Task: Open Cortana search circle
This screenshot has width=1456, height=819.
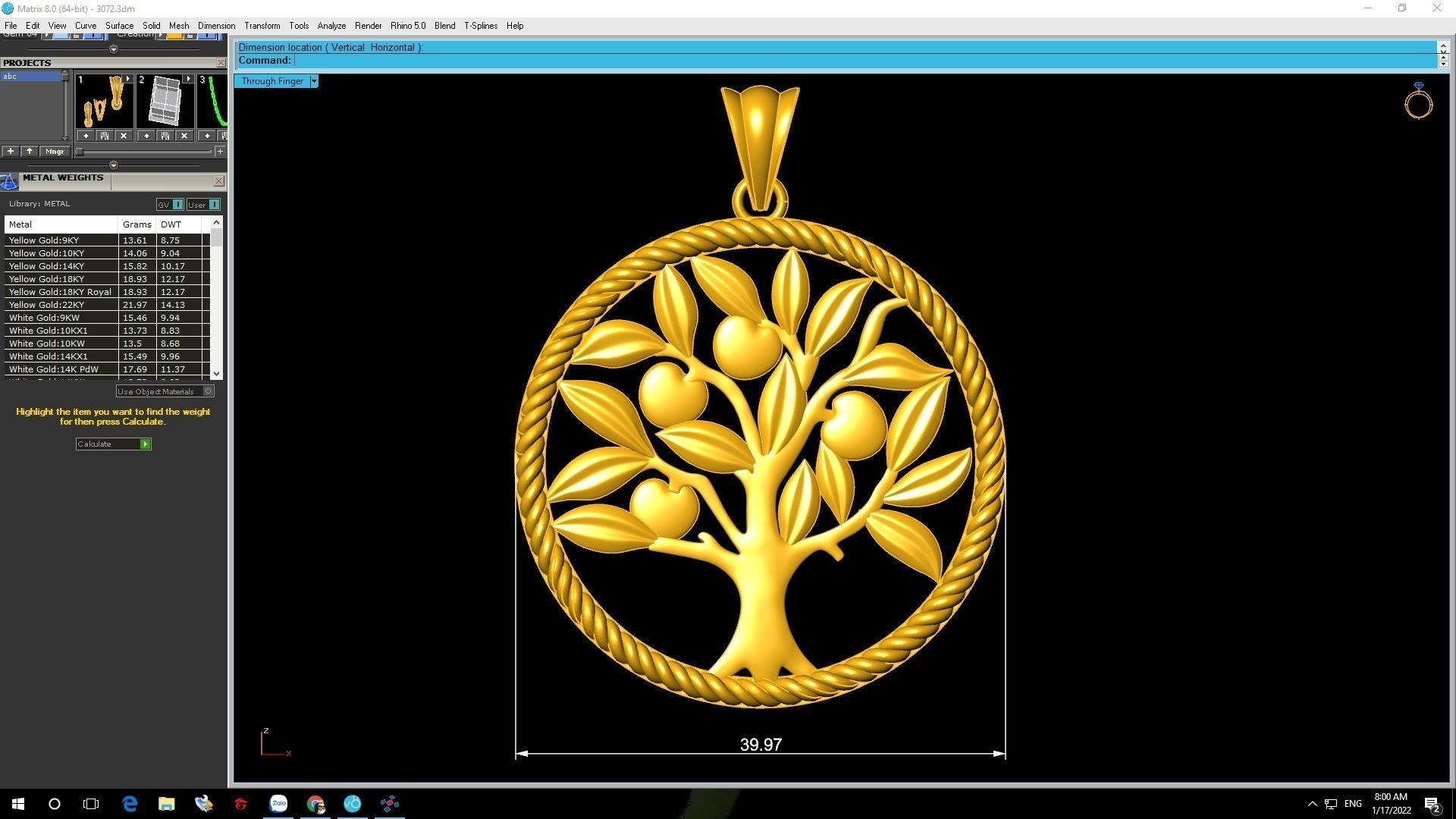Action: 55,804
